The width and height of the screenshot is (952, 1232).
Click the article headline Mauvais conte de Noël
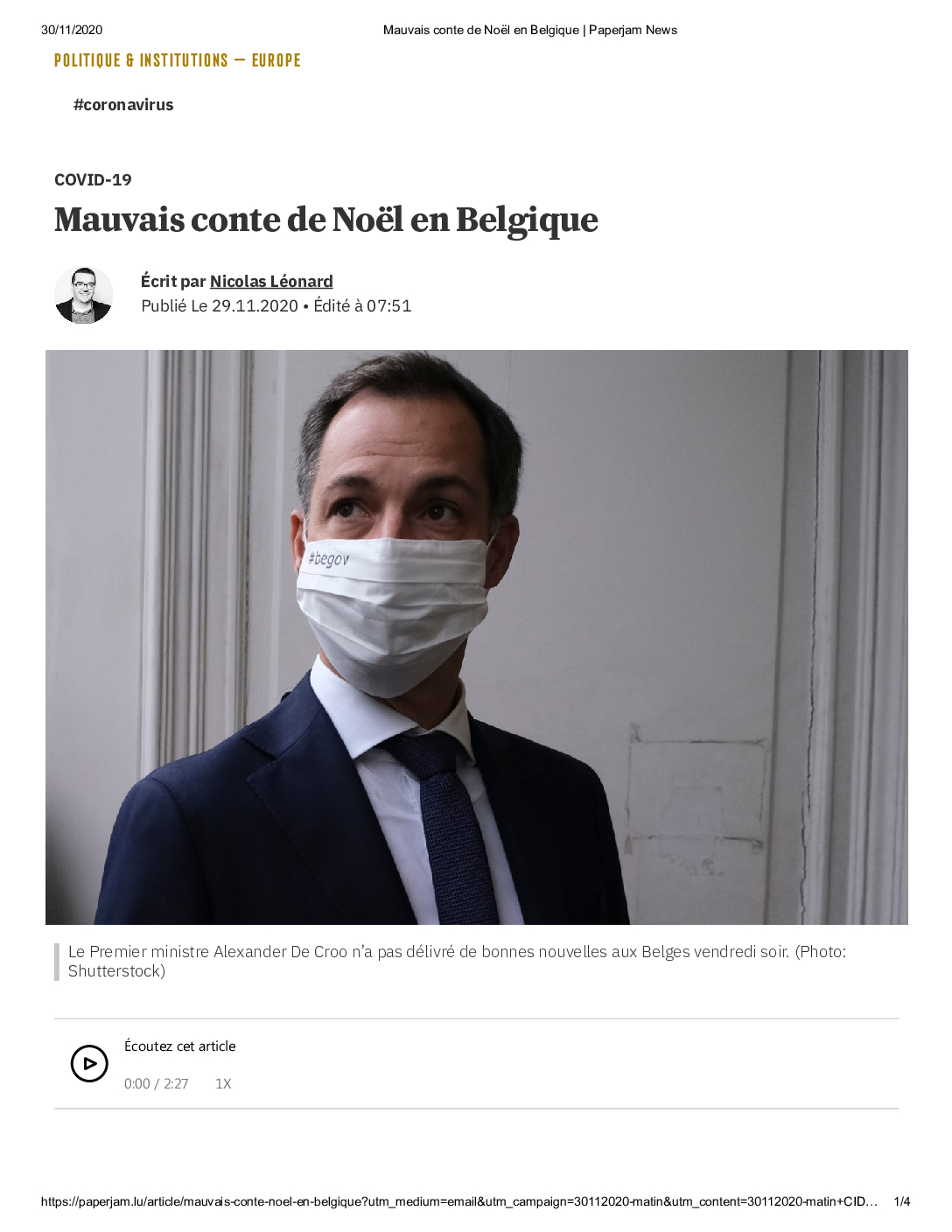326,220
